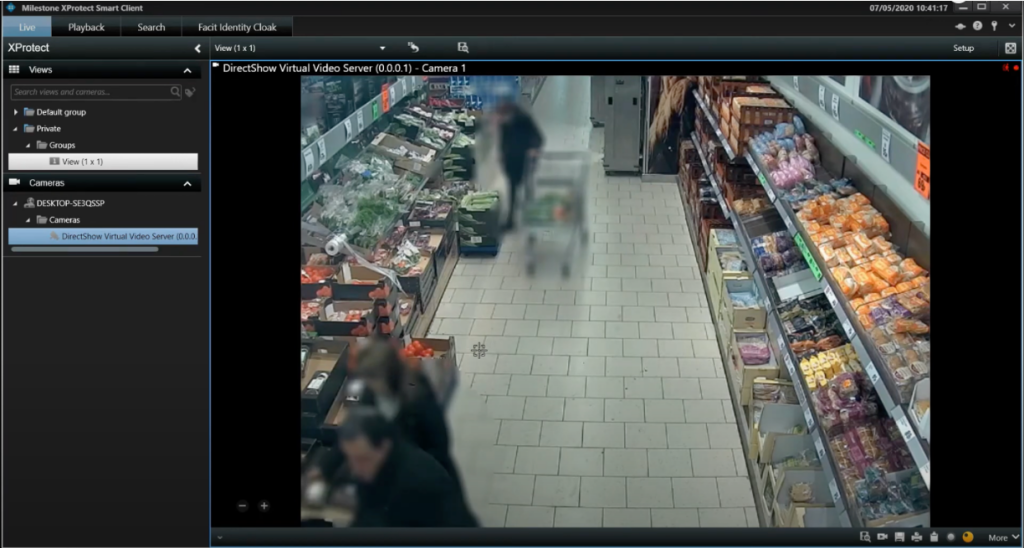Click the side panel horizontal scrollbar
This screenshot has height=548, width=1024.
85,250
